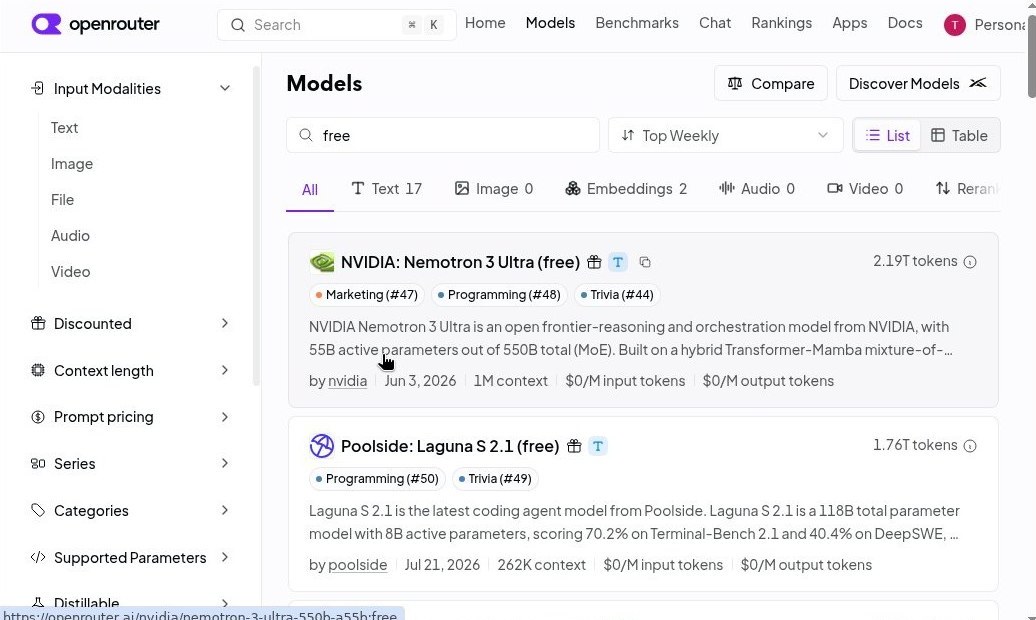This screenshot has width=1036, height=620.
Task: Click the Series icon in the sidebar
Action: pyautogui.click(x=38, y=463)
